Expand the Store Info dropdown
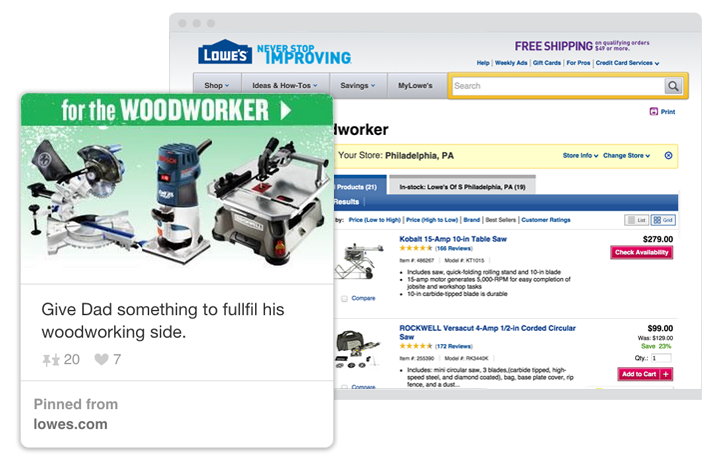This screenshot has width=720, height=469. click(x=580, y=156)
